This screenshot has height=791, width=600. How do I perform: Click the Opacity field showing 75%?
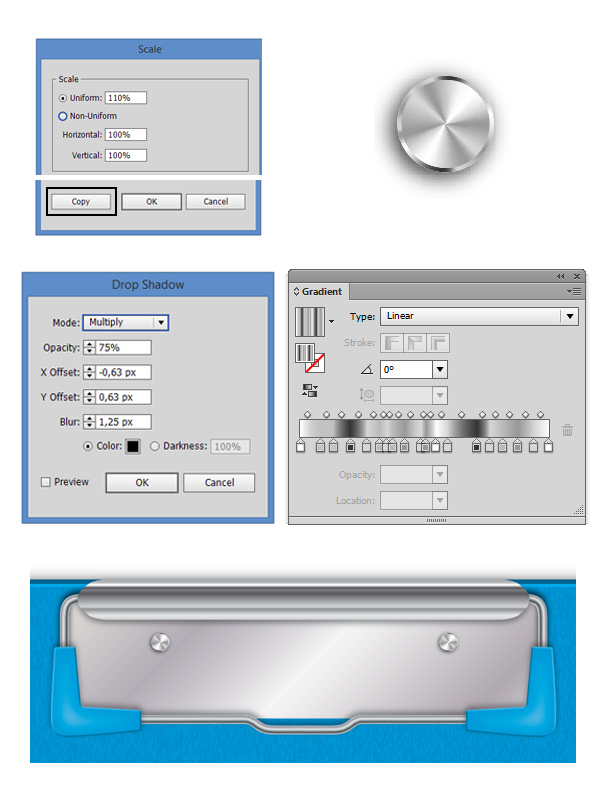click(124, 347)
